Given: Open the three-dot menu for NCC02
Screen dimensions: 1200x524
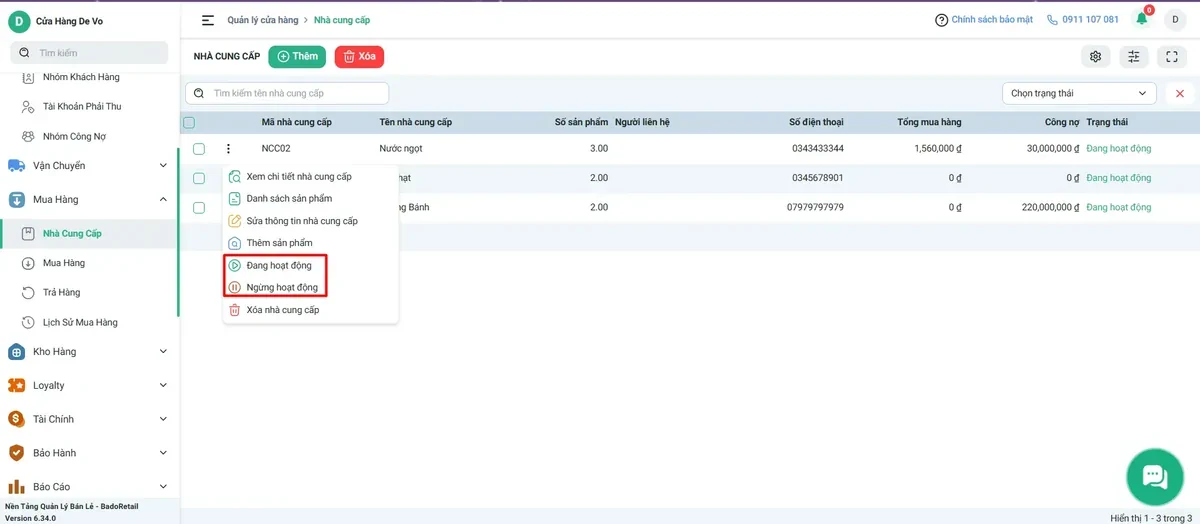Looking at the screenshot, I should coord(228,149).
